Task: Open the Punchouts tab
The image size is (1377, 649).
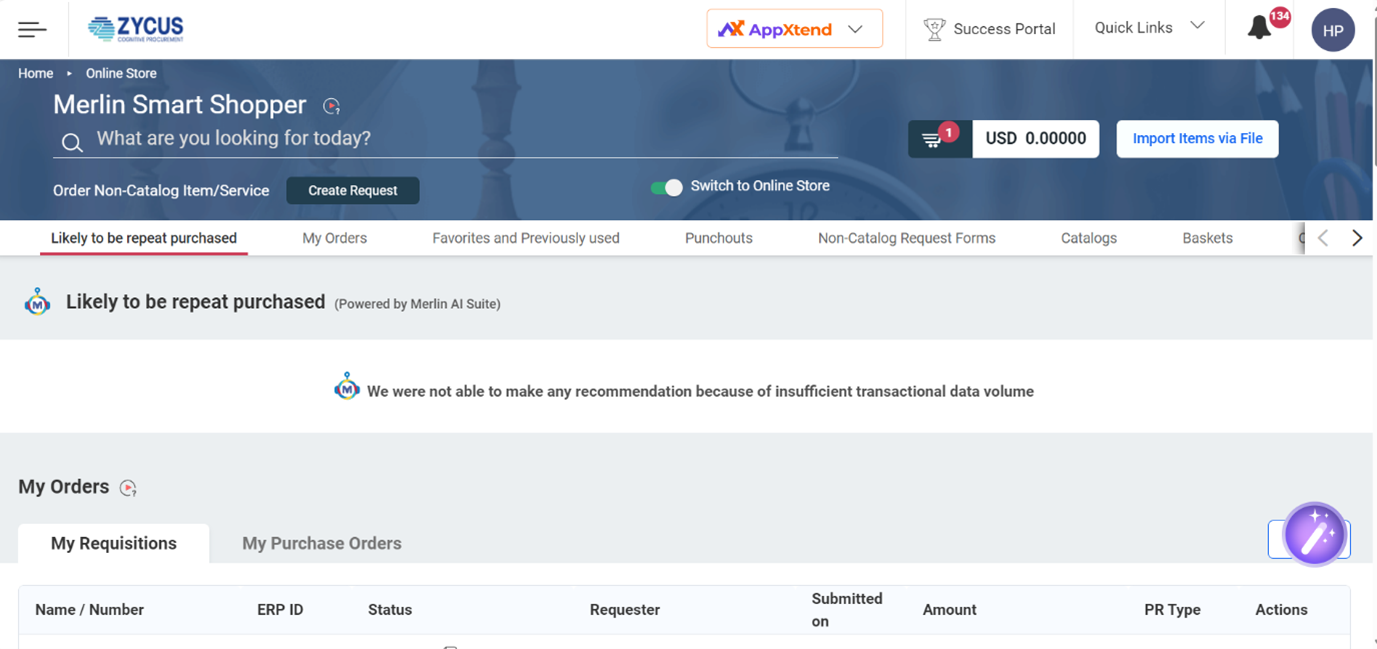Action: coord(718,238)
